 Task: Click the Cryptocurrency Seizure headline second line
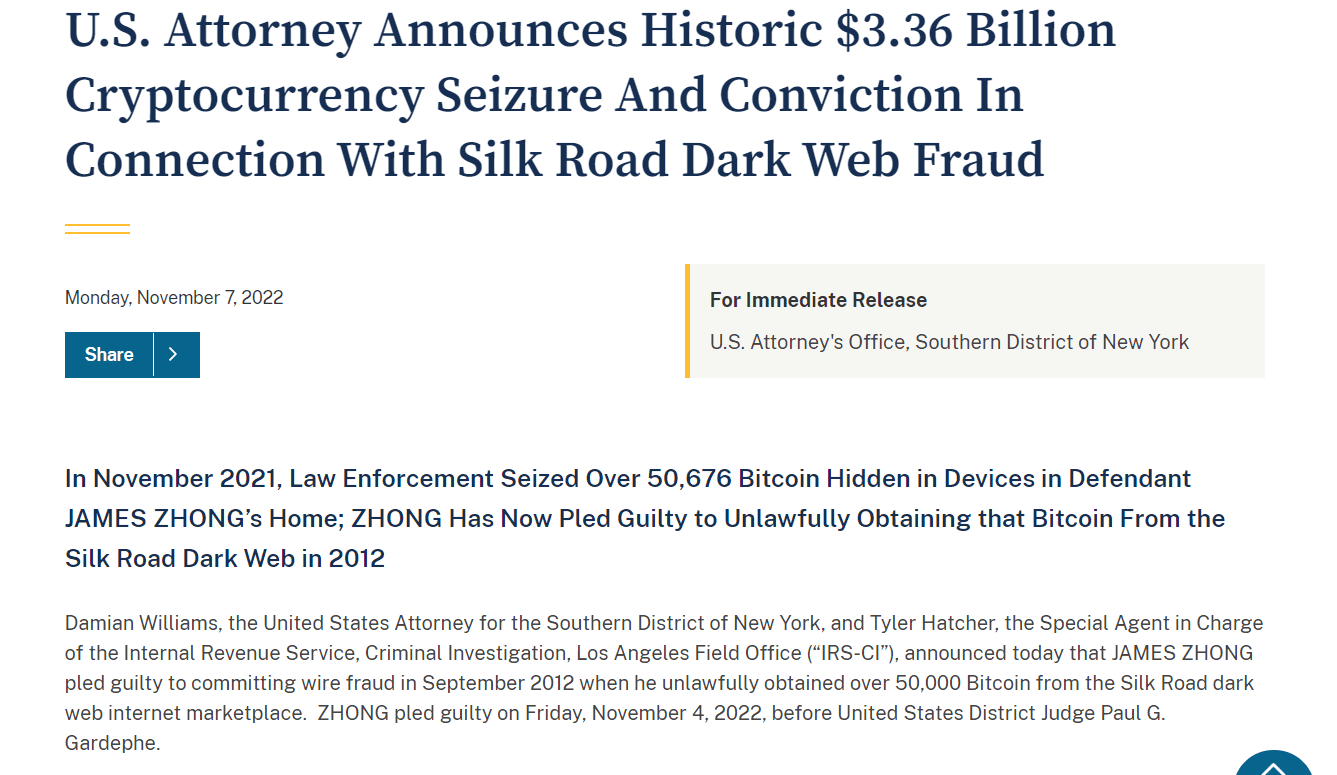click(x=544, y=95)
